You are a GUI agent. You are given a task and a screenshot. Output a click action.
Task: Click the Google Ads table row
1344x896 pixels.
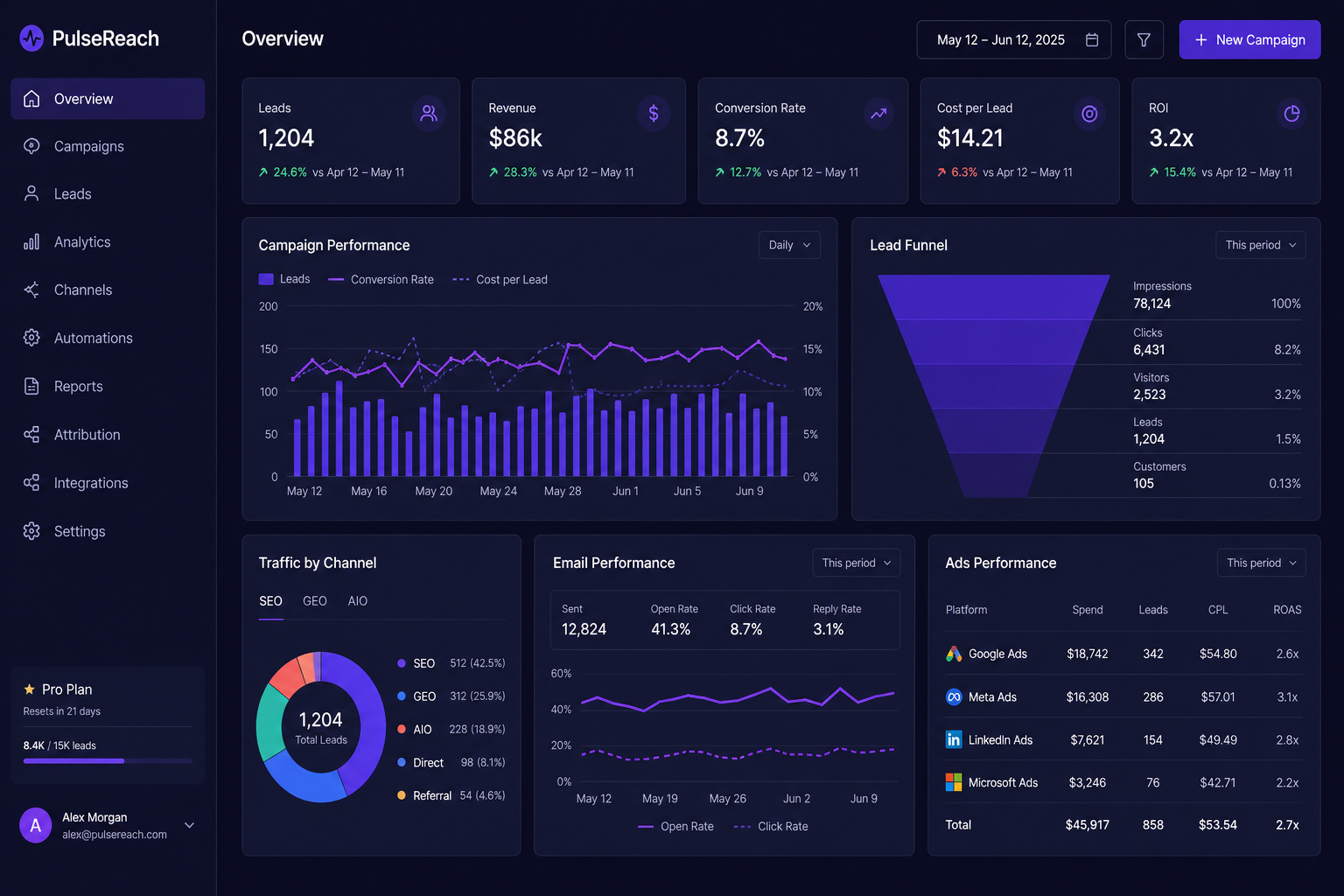(x=1123, y=654)
